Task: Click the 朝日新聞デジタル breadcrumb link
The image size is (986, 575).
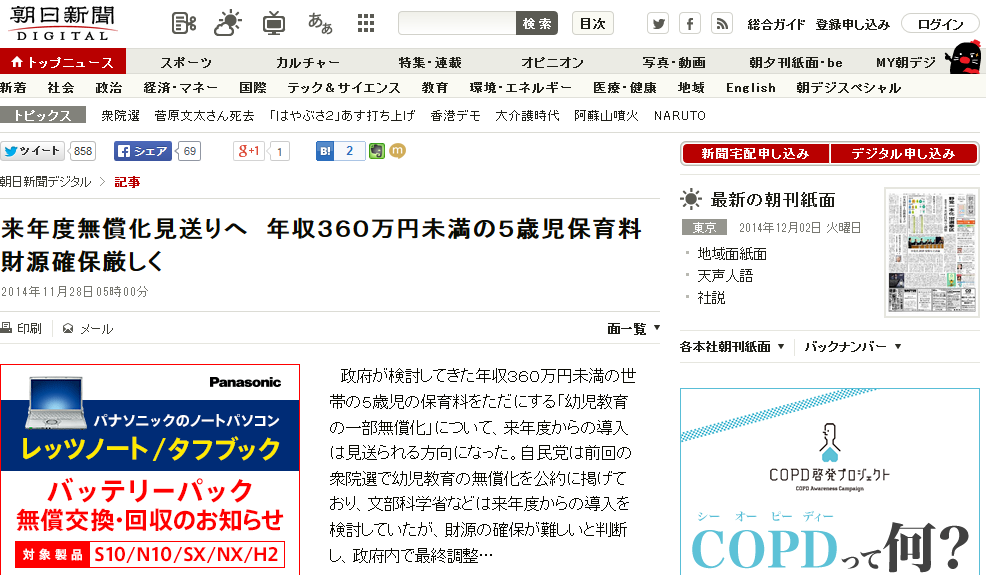Action: (45, 182)
